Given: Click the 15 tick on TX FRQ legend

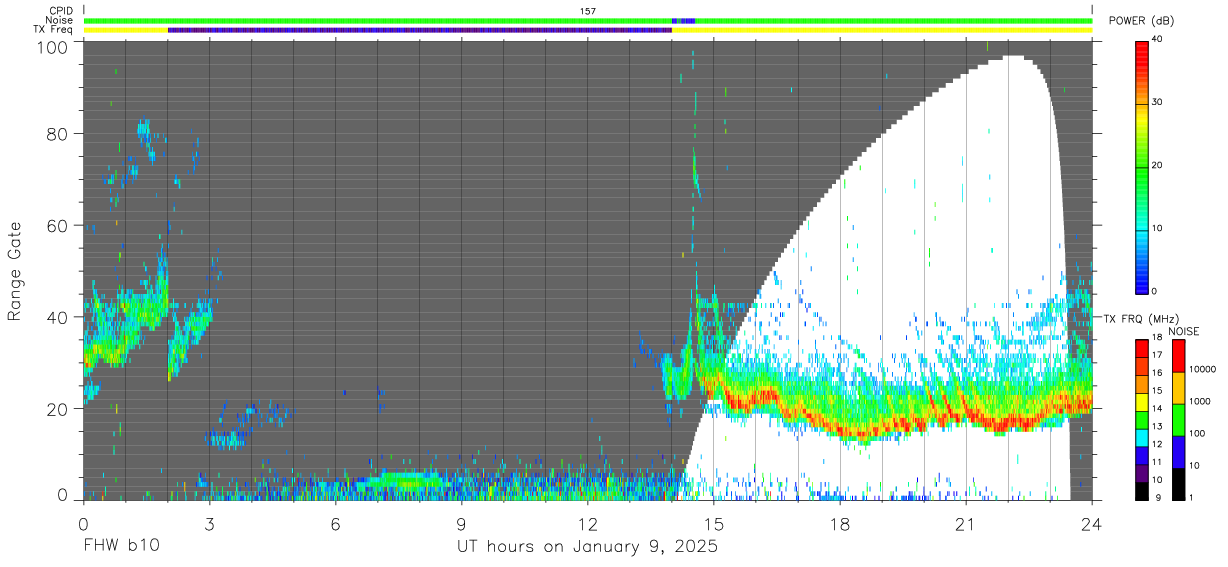Looking at the screenshot, I should coord(1156,391).
